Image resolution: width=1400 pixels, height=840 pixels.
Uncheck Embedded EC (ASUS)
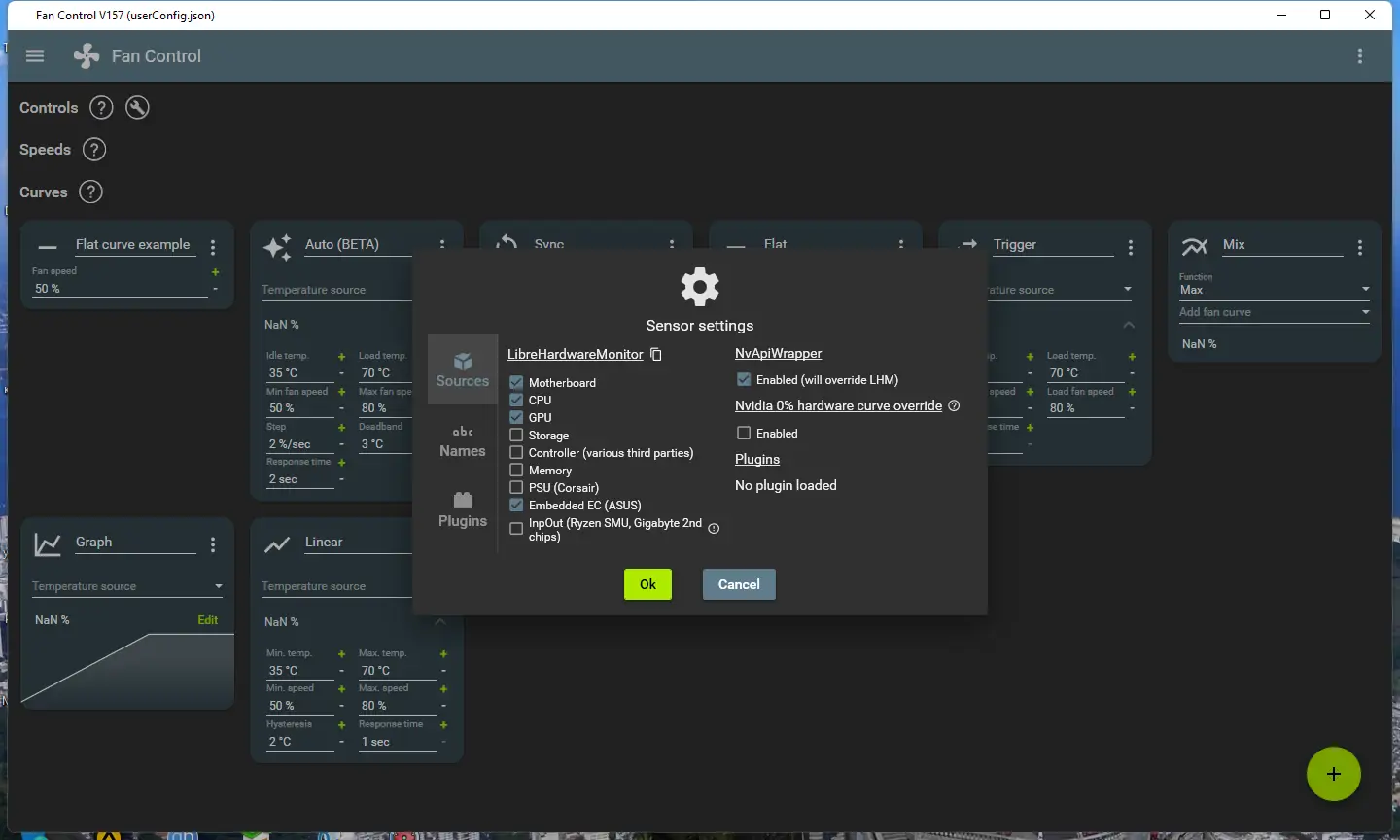coord(516,505)
